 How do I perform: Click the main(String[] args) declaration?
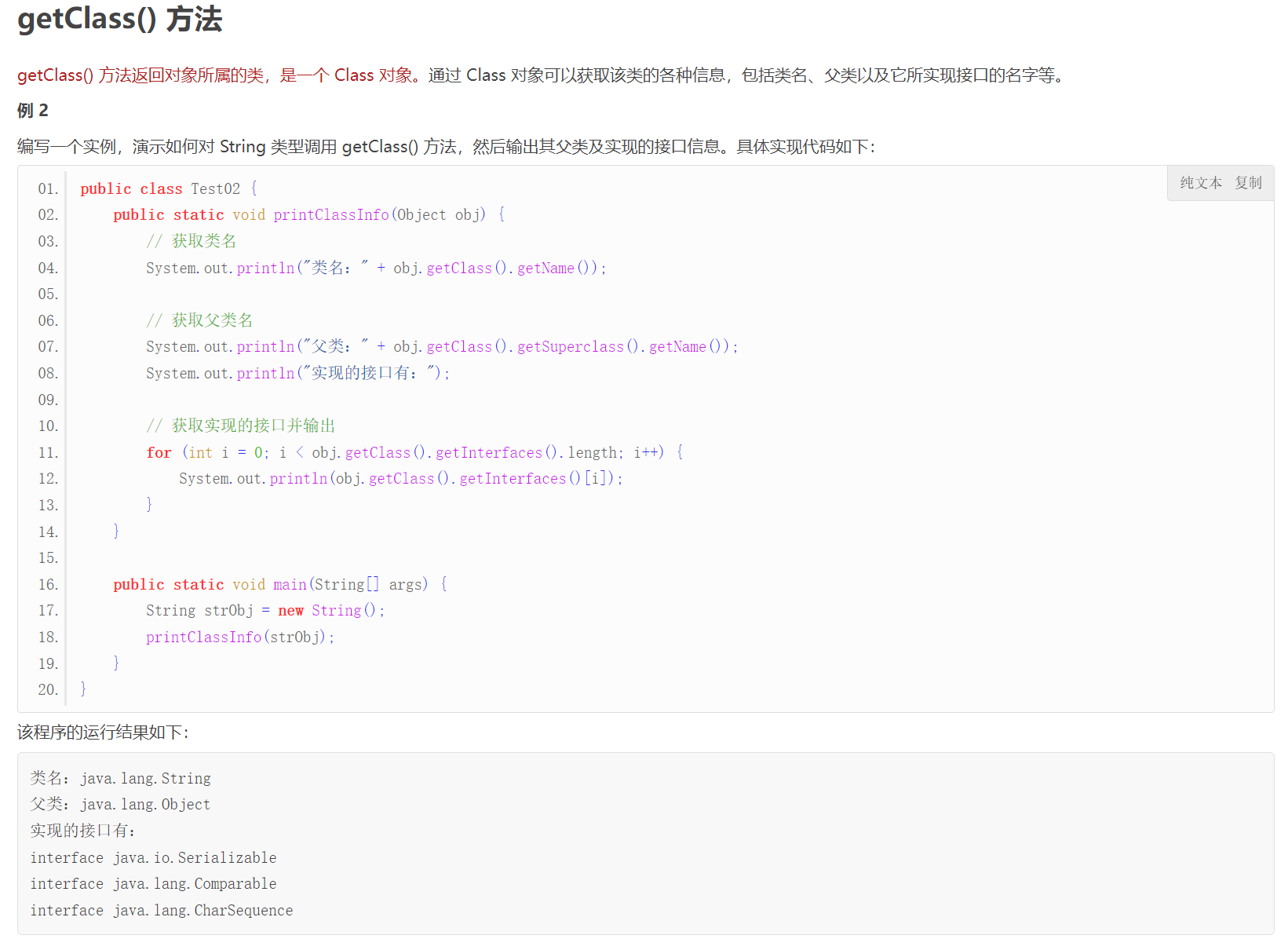(x=280, y=585)
